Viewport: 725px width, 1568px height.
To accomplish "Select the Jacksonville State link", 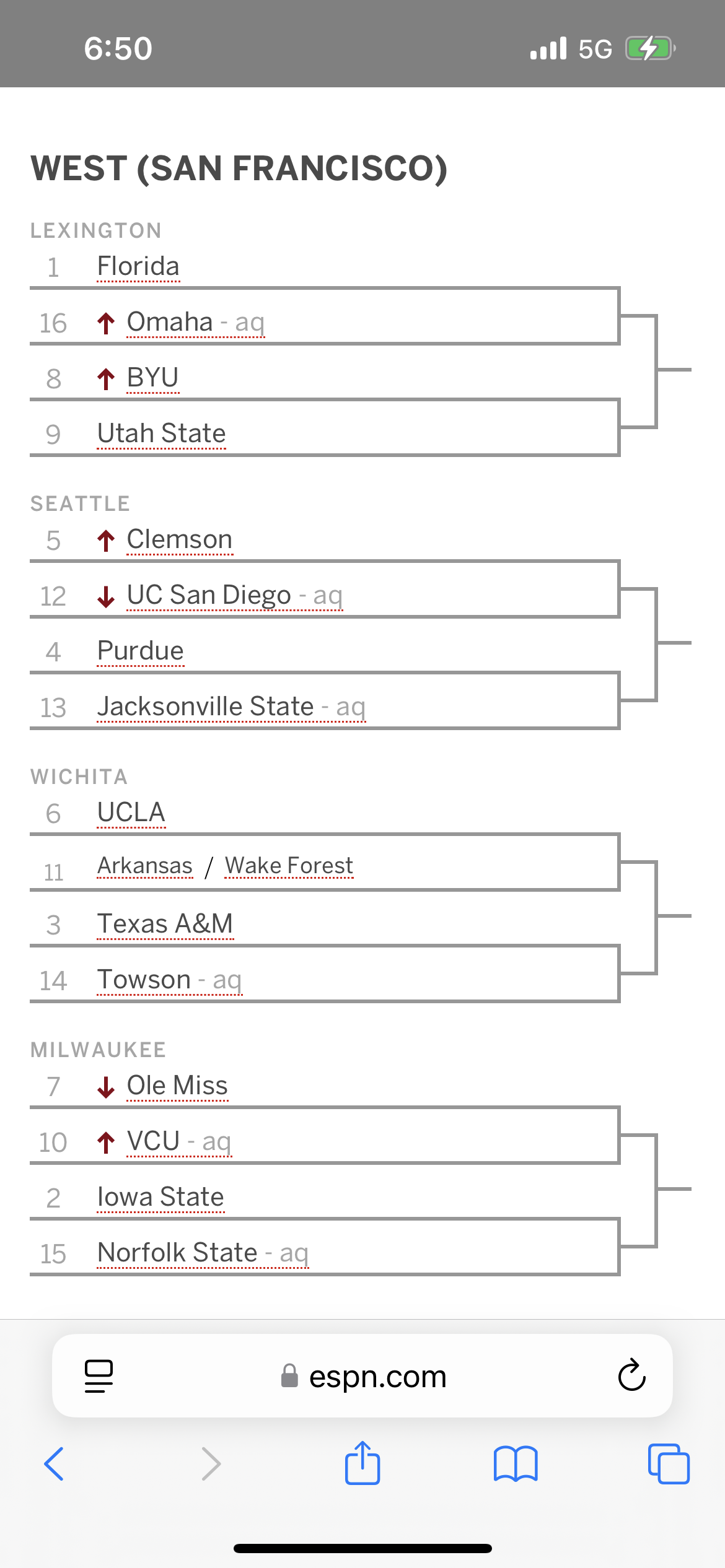I will click(206, 707).
